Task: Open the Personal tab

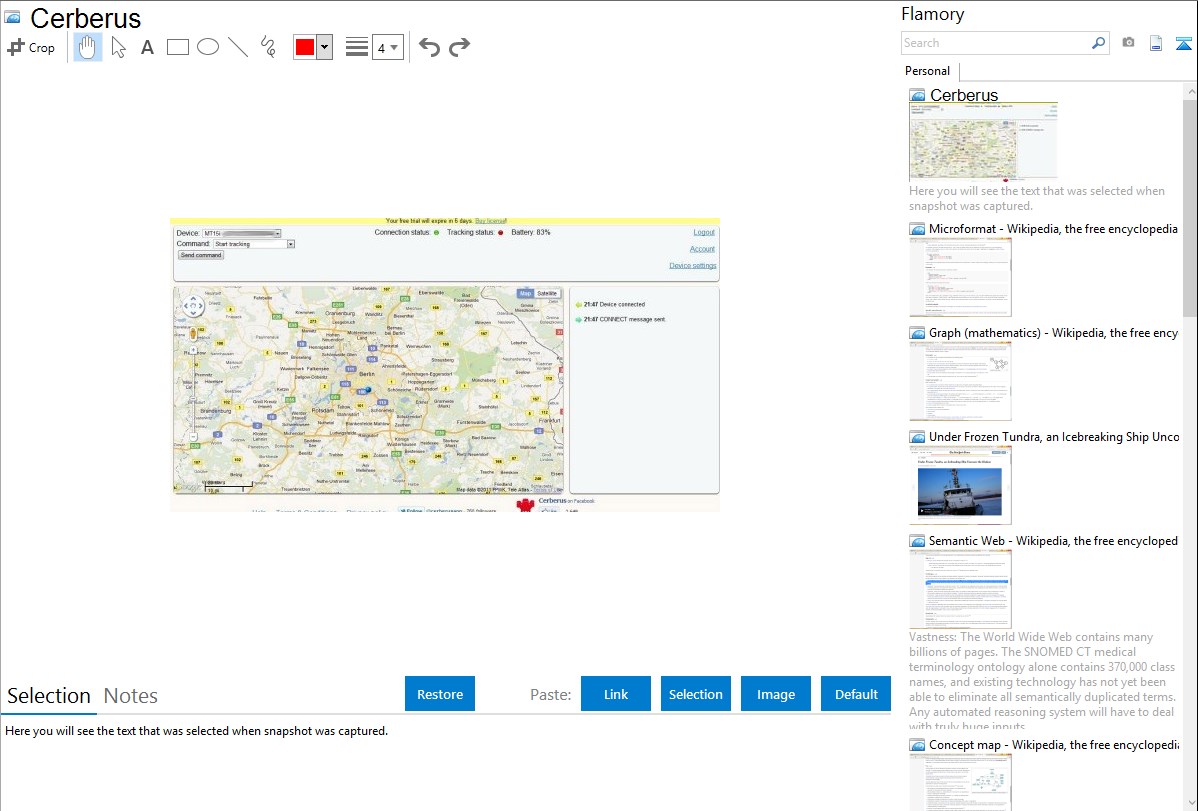Action: click(928, 71)
